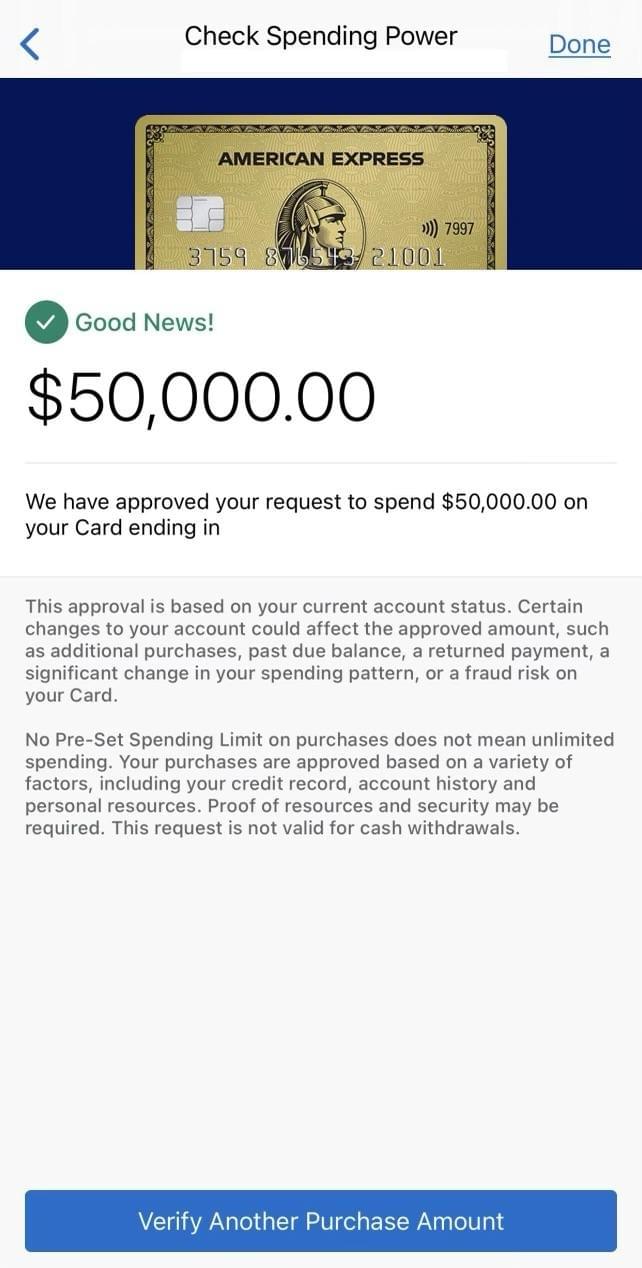Tap the back chevron arrow
The width and height of the screenshot is (642, 1268).
tap(31, 44)
